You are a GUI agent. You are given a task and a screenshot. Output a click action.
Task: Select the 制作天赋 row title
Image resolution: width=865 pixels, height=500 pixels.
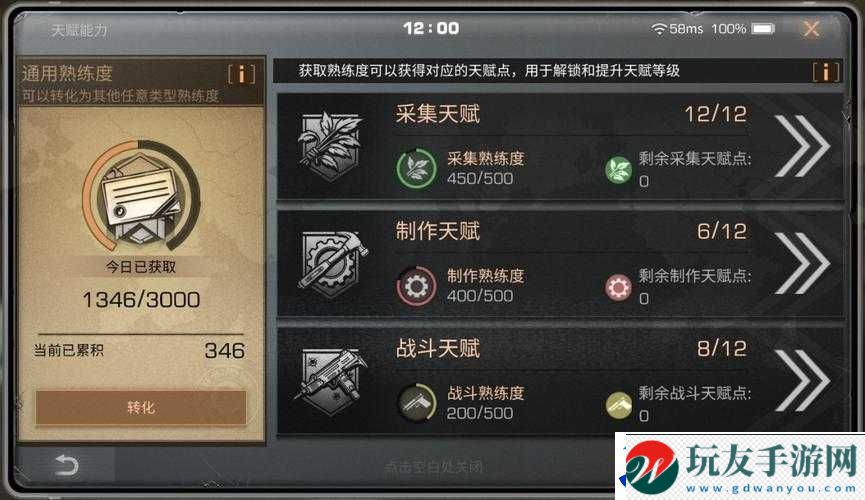click(x=437, y=231)
